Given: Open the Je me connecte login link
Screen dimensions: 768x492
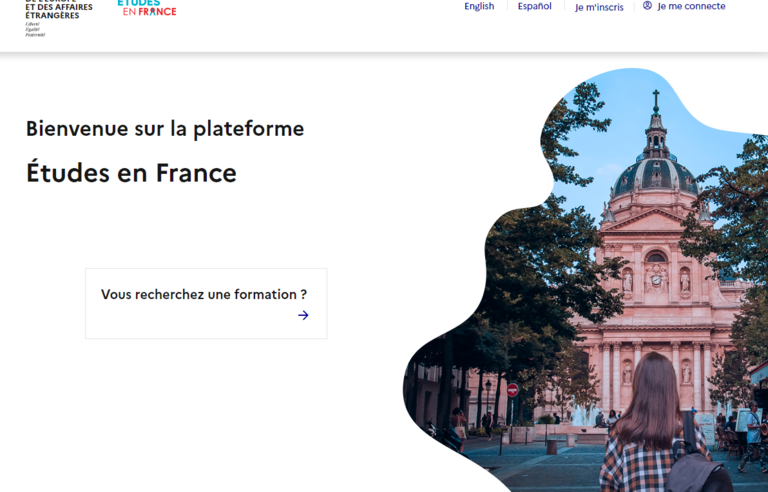Looking at the screenshot, I should 684,6.
